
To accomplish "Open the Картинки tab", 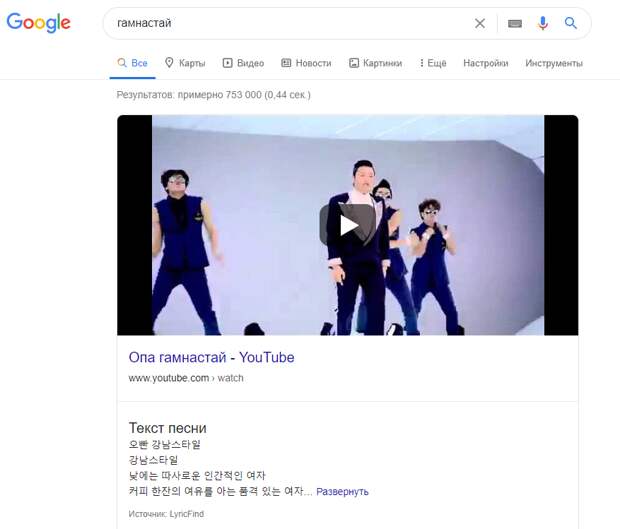I will [375, 63].
